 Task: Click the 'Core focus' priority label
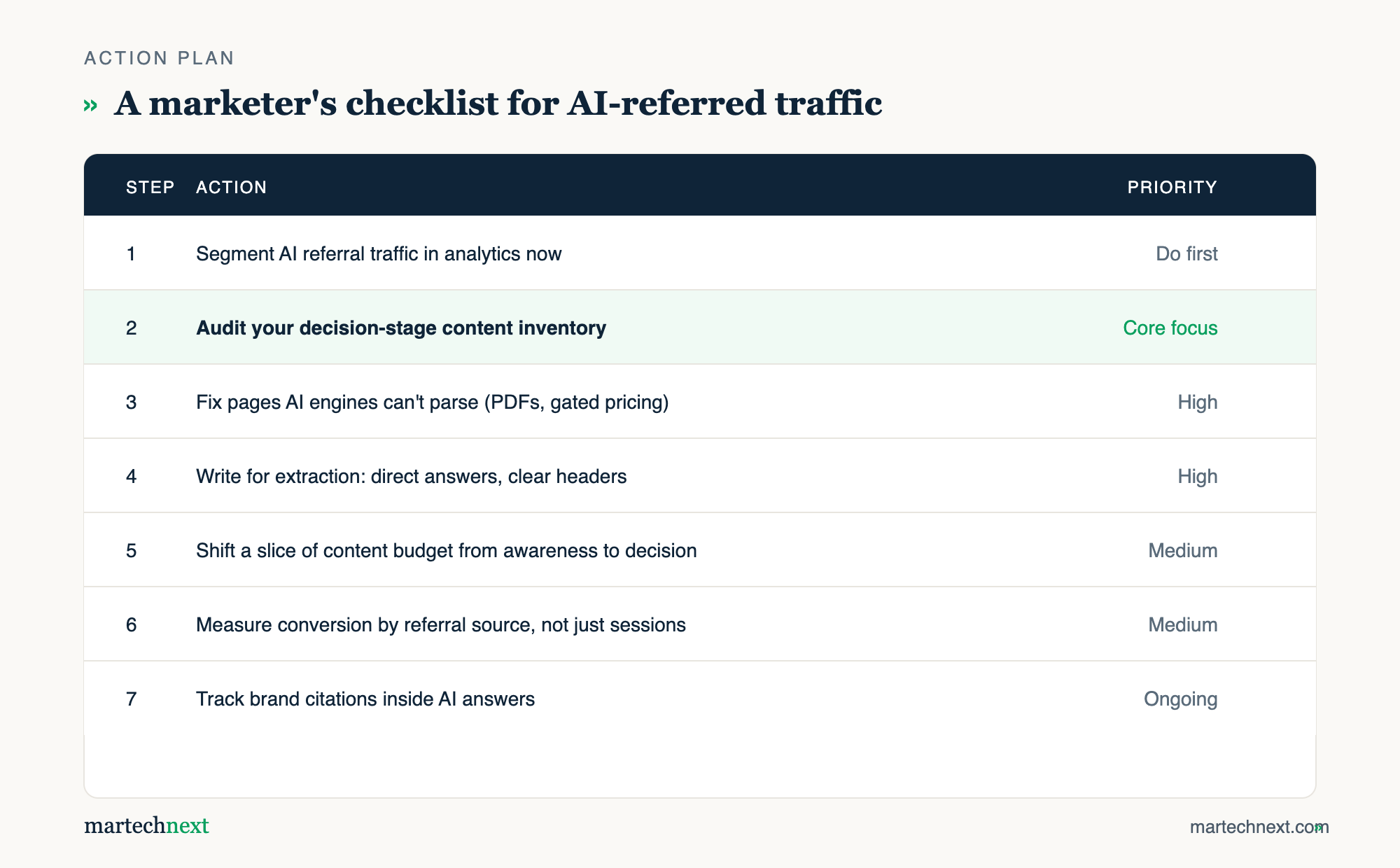click(1170, 328)
